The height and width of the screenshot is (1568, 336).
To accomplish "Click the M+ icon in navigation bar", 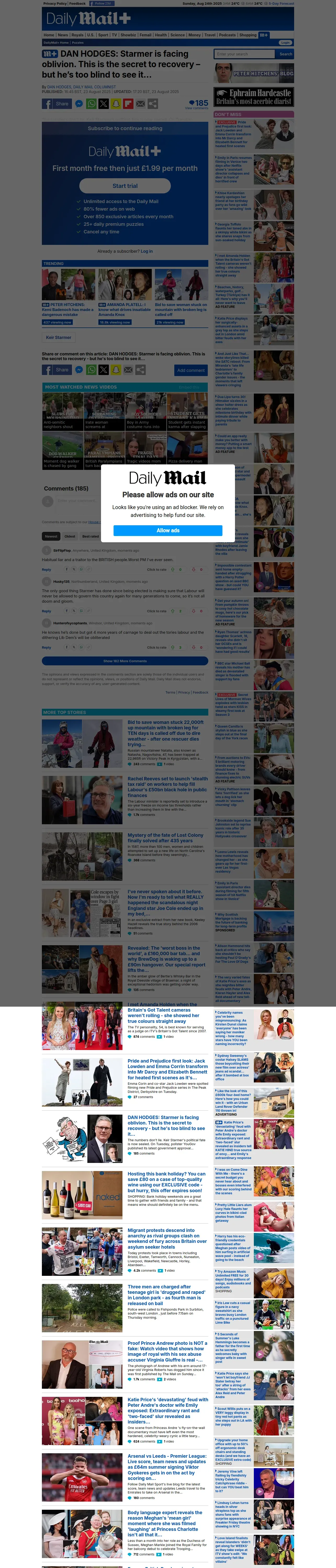I will [264, 35].
